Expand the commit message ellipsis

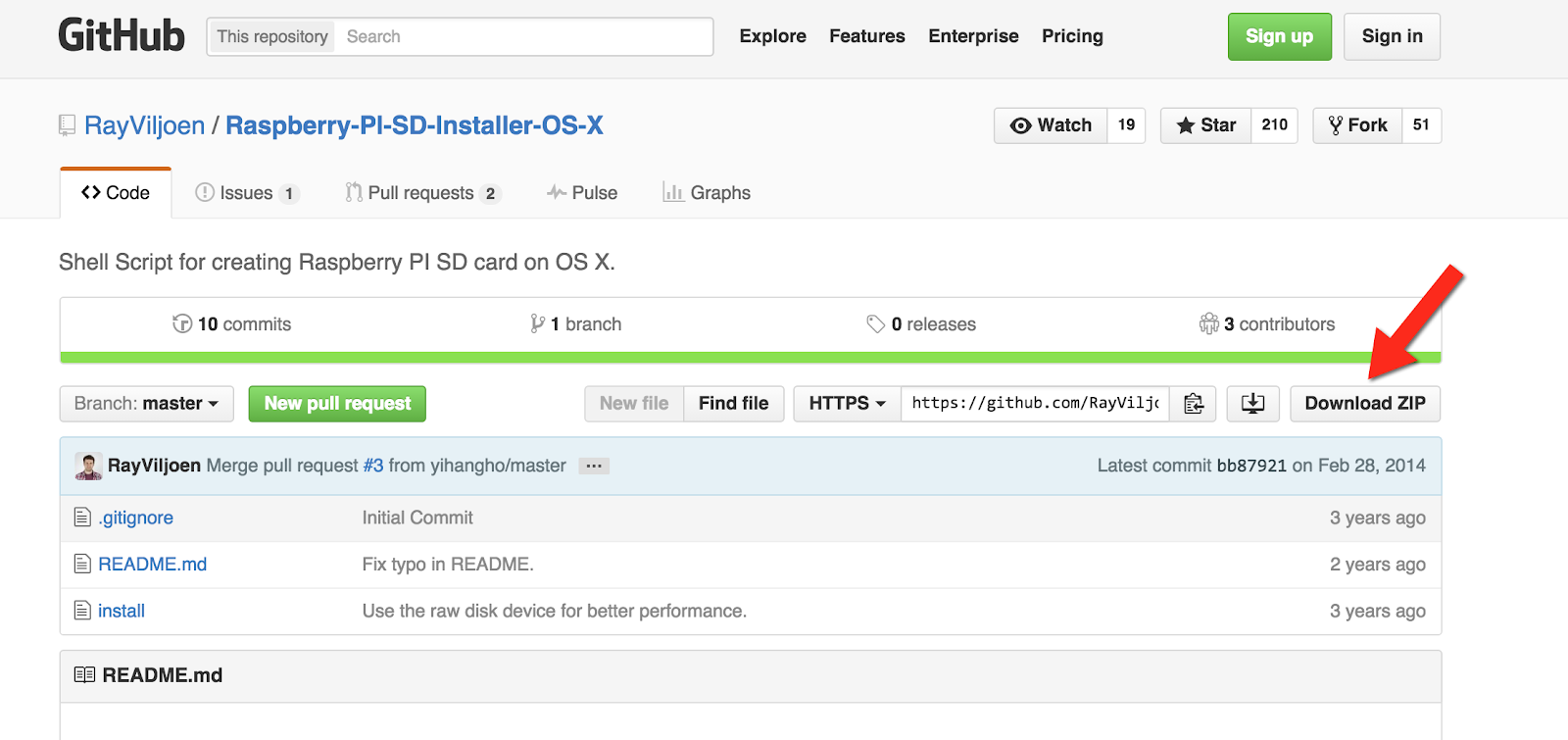(x=594, y=467)
